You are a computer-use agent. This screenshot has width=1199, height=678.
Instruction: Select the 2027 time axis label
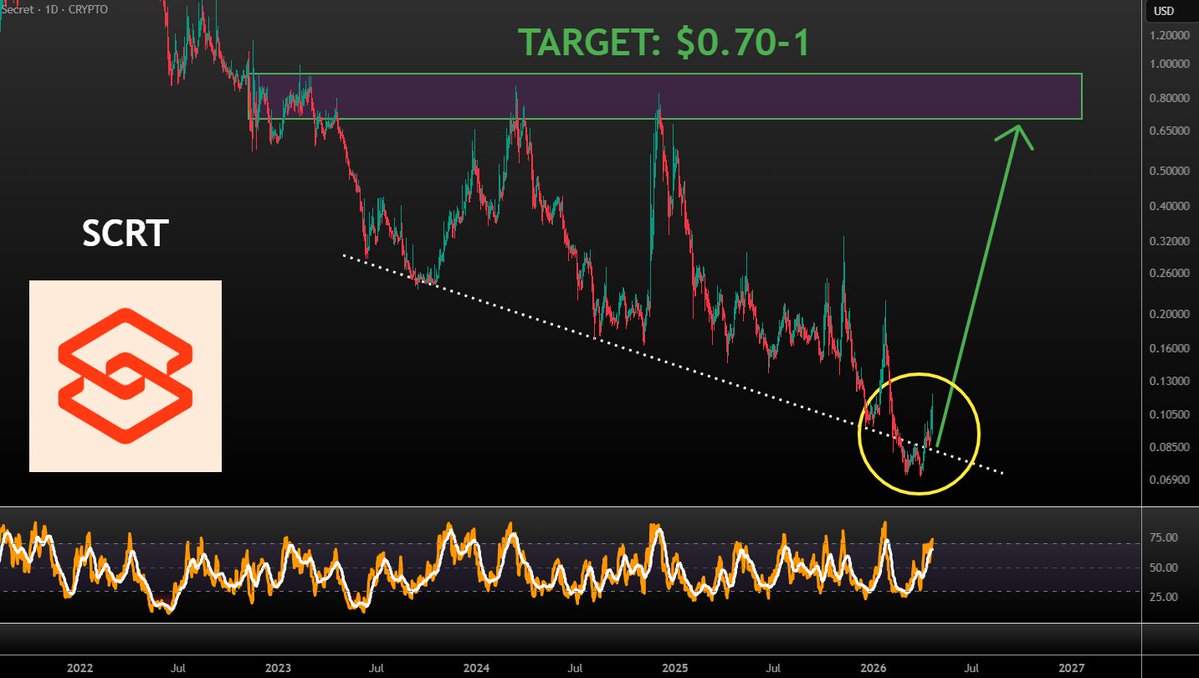[1071, 668]
